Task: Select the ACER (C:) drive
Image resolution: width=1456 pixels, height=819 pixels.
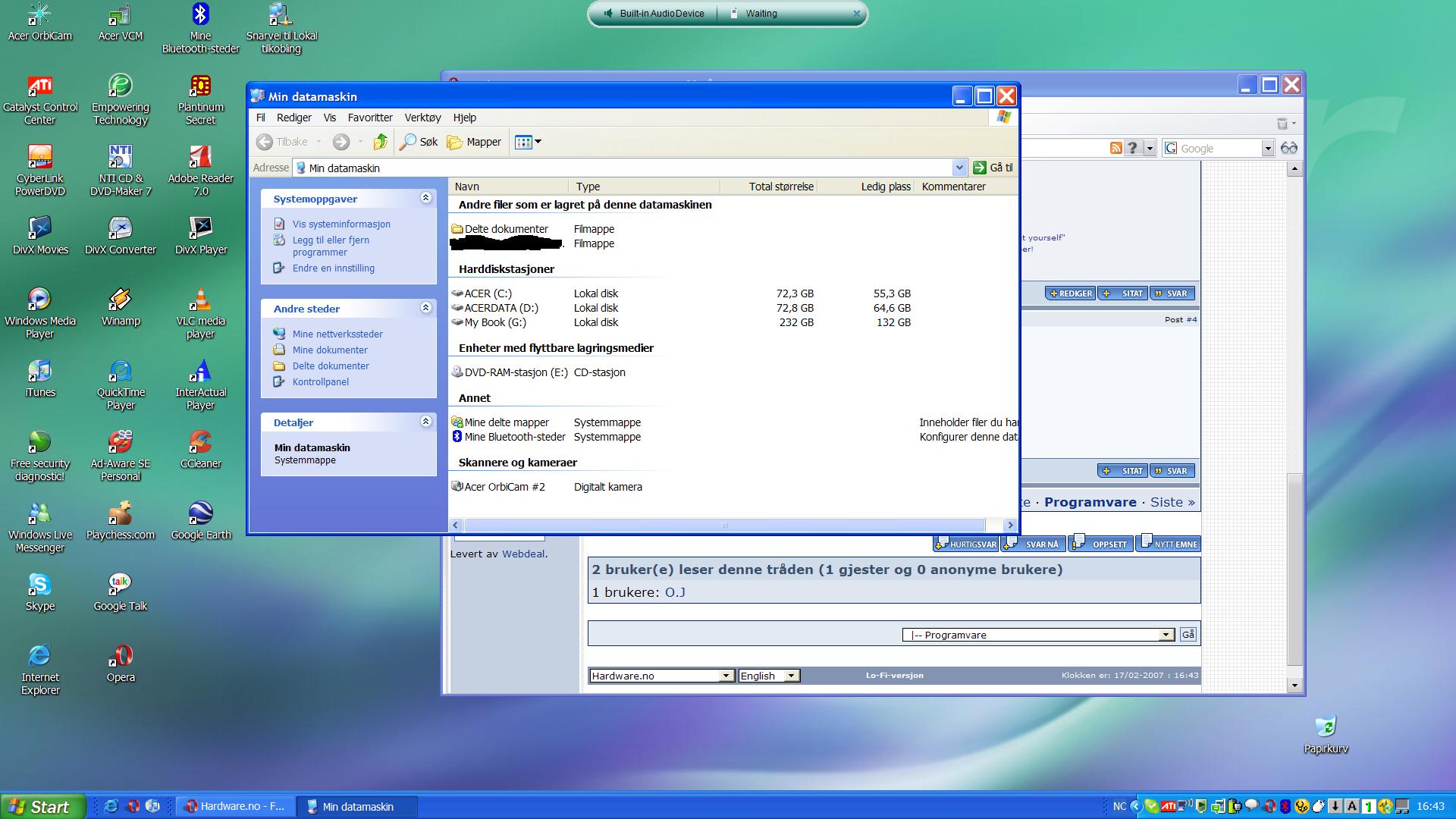Action: (488, 293)
